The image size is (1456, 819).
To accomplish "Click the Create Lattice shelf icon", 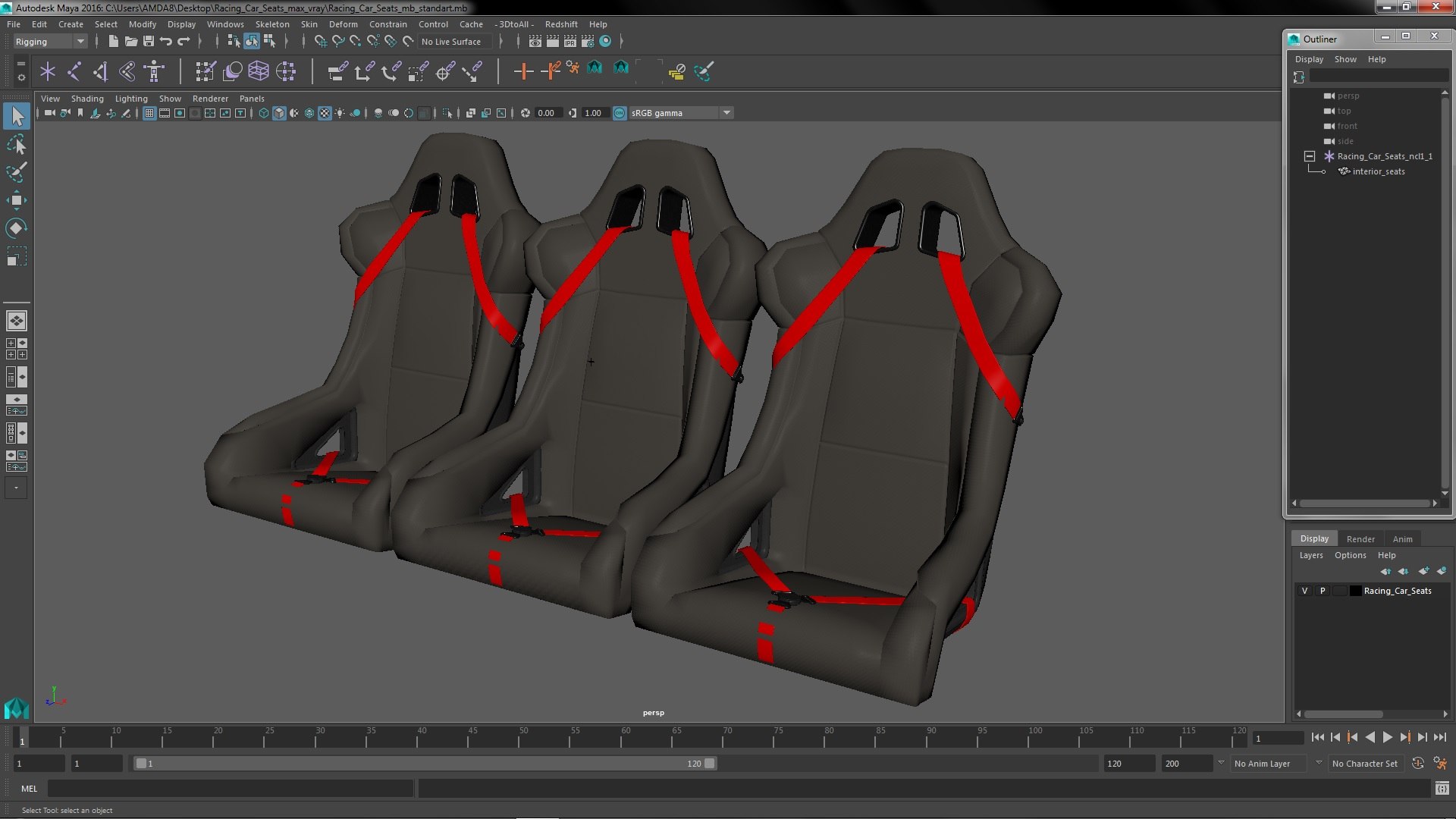I will (259, 71).
